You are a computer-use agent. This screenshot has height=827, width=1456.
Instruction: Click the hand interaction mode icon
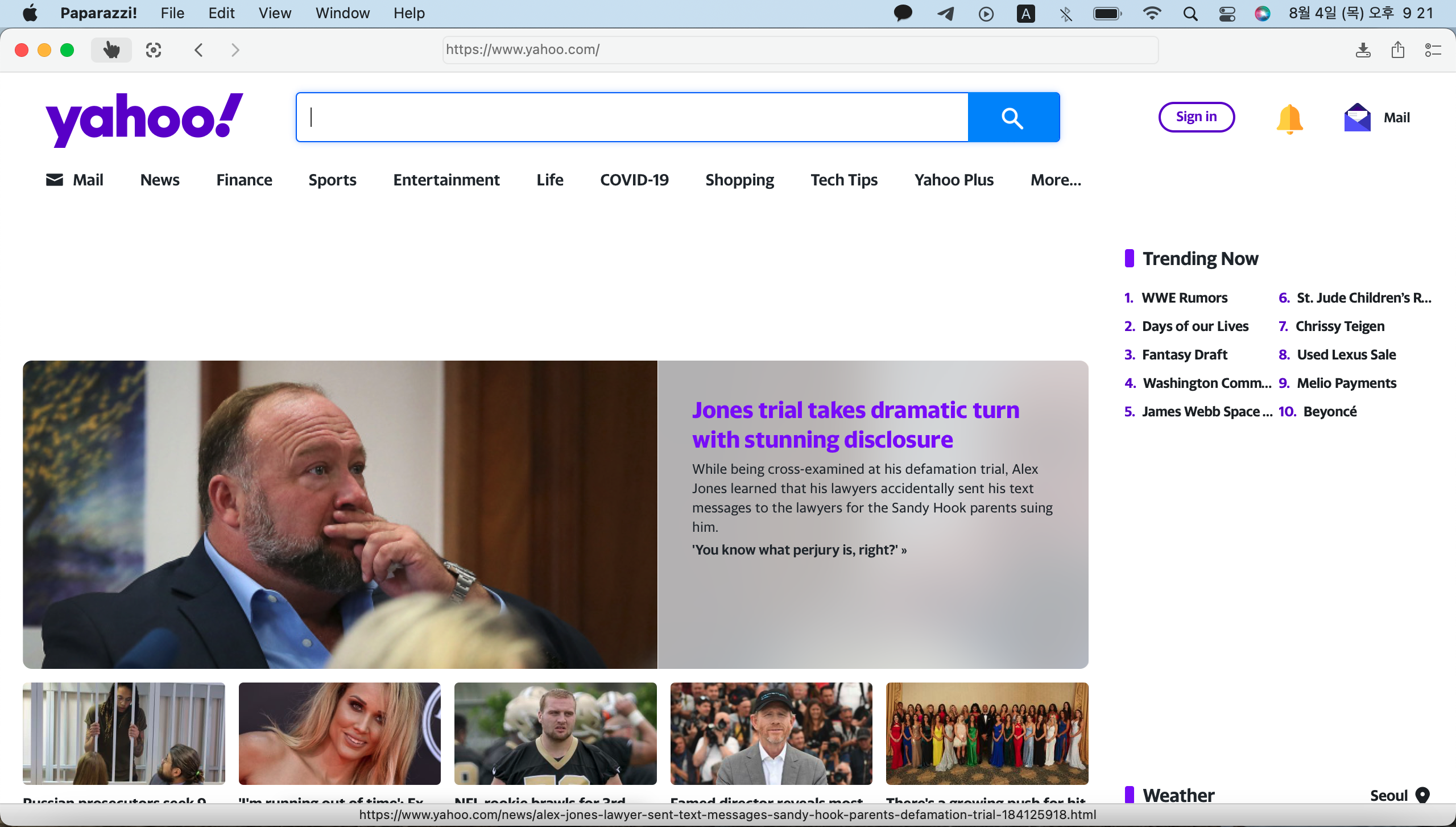[111, 50]
